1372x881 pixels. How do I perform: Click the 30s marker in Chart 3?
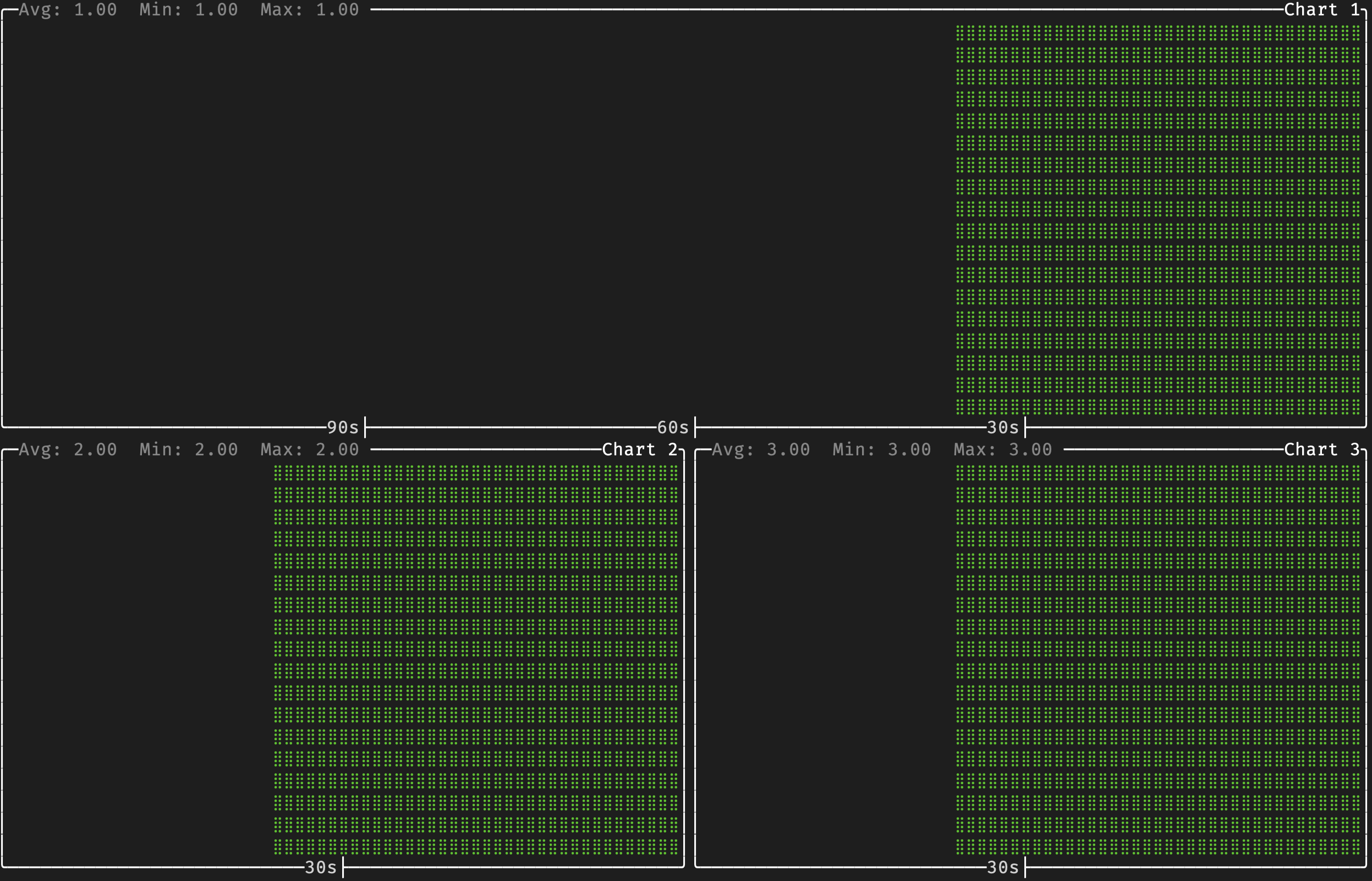(x=1003, y=867)
